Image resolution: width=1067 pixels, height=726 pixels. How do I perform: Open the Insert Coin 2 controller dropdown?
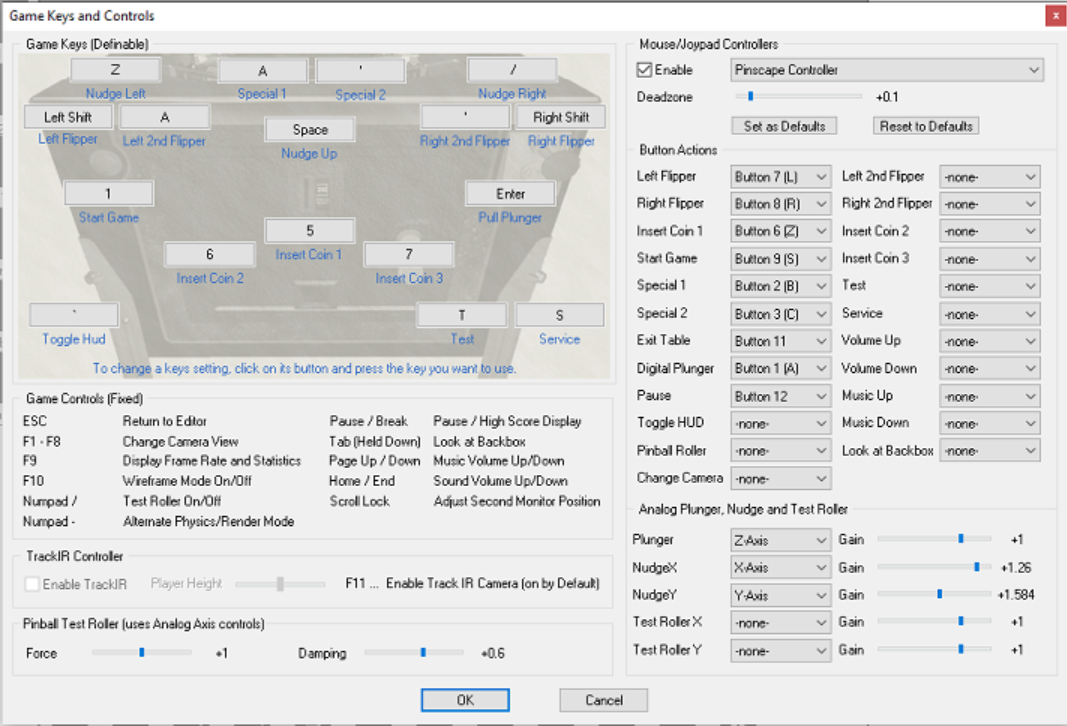pos(989,231)
